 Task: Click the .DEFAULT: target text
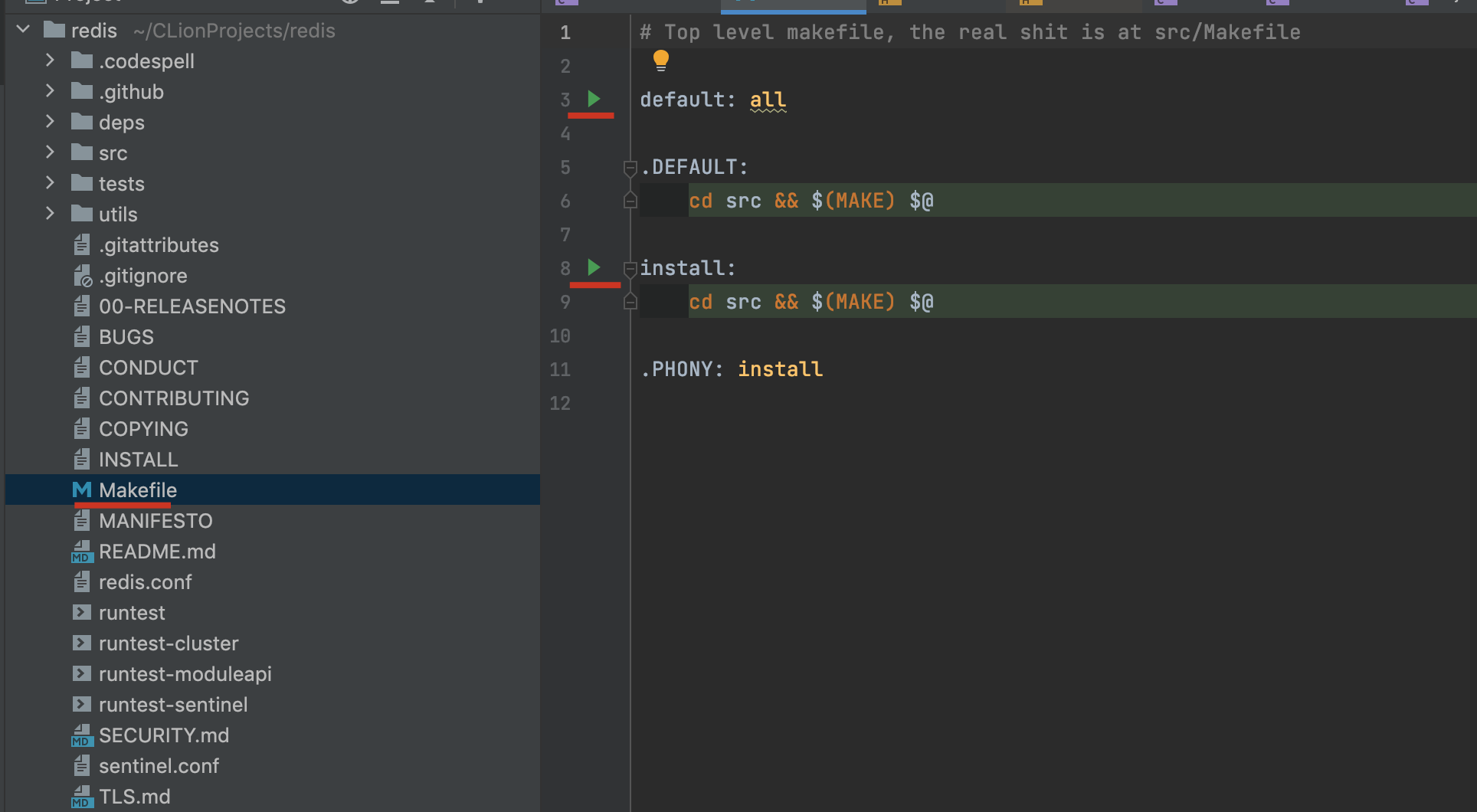[x=694, y=167]
